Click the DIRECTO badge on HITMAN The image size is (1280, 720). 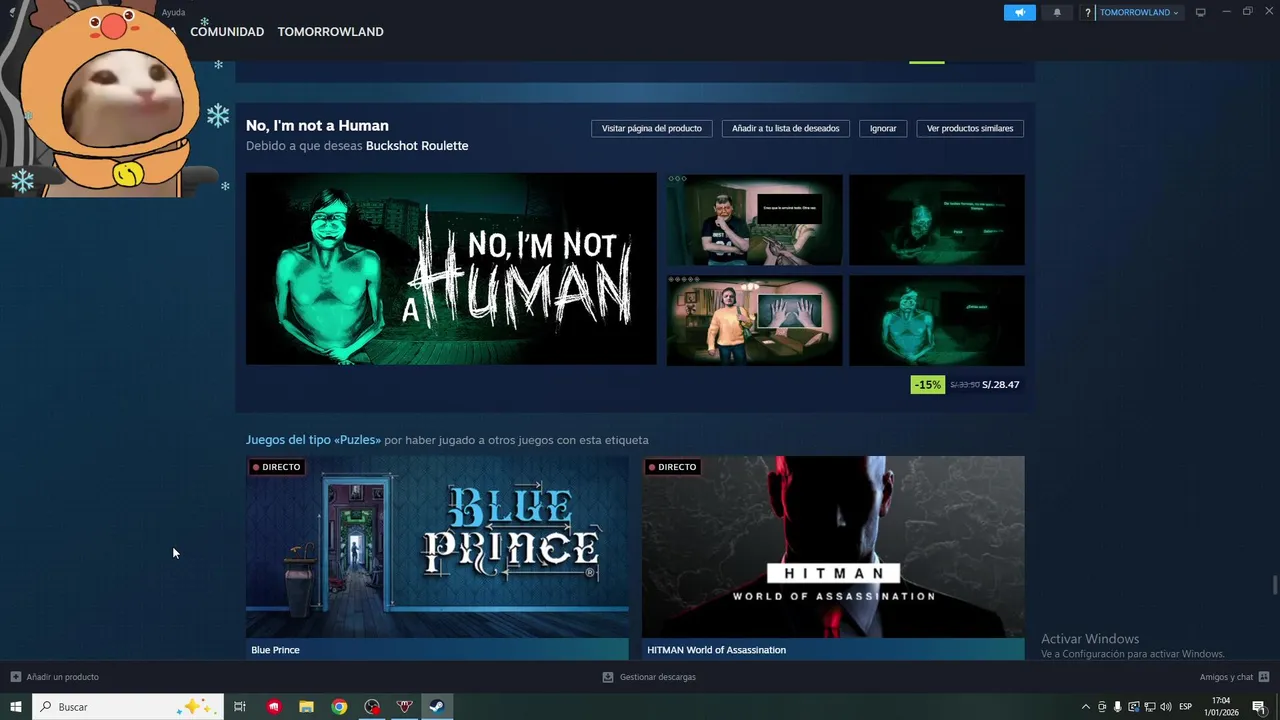pos(672,467)
